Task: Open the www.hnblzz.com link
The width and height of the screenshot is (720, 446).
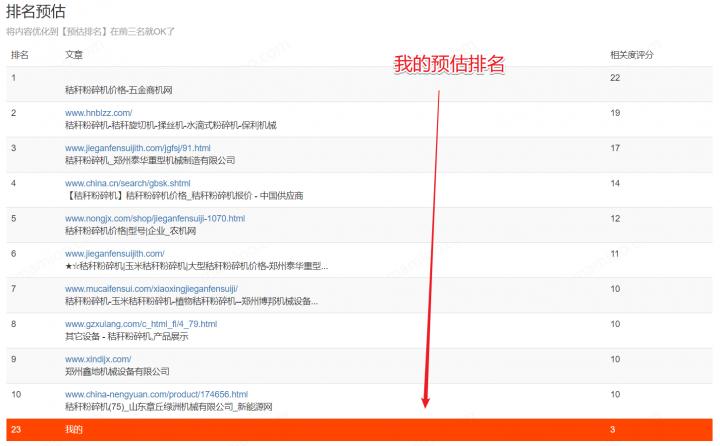Action: pyautogui.click(x=98, y=113)
